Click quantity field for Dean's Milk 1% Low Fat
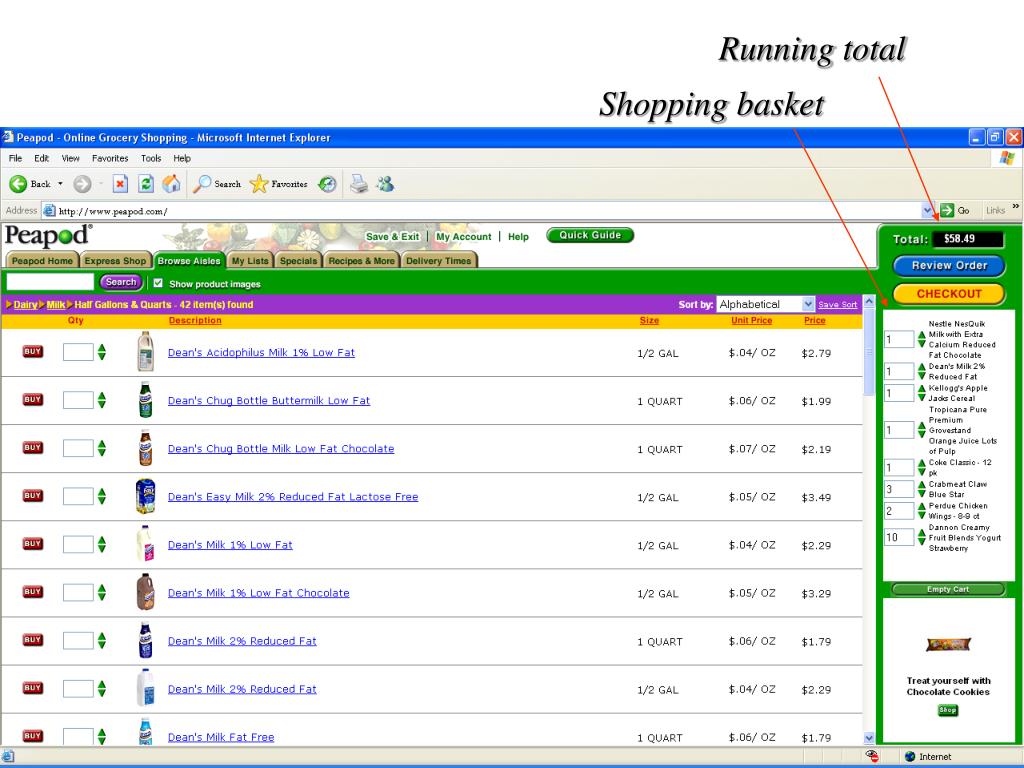Screen dimensions: 1024x768 [78, 545]
